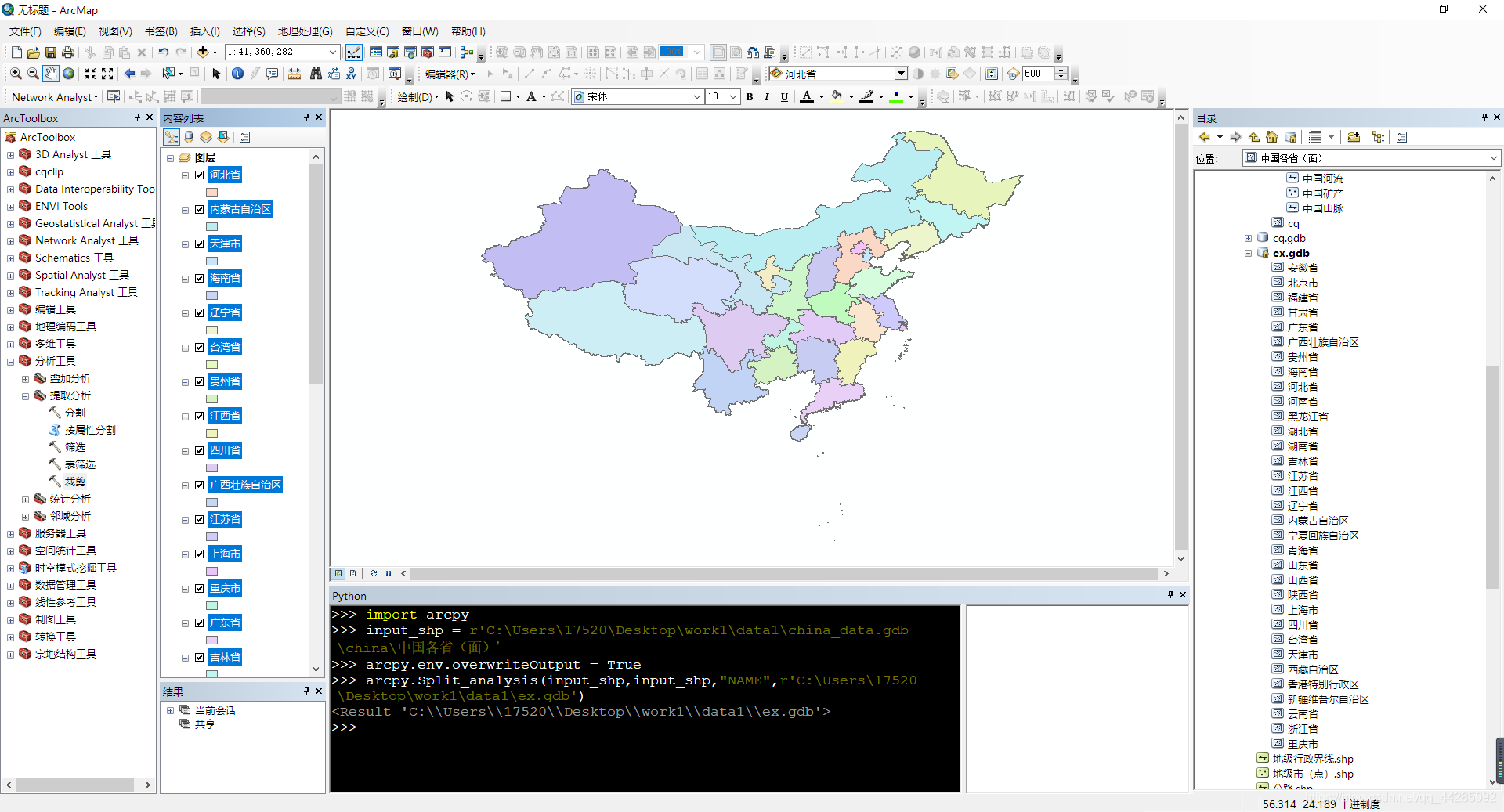Toggle visibility of 天津市 layer

tap(200, 244)
